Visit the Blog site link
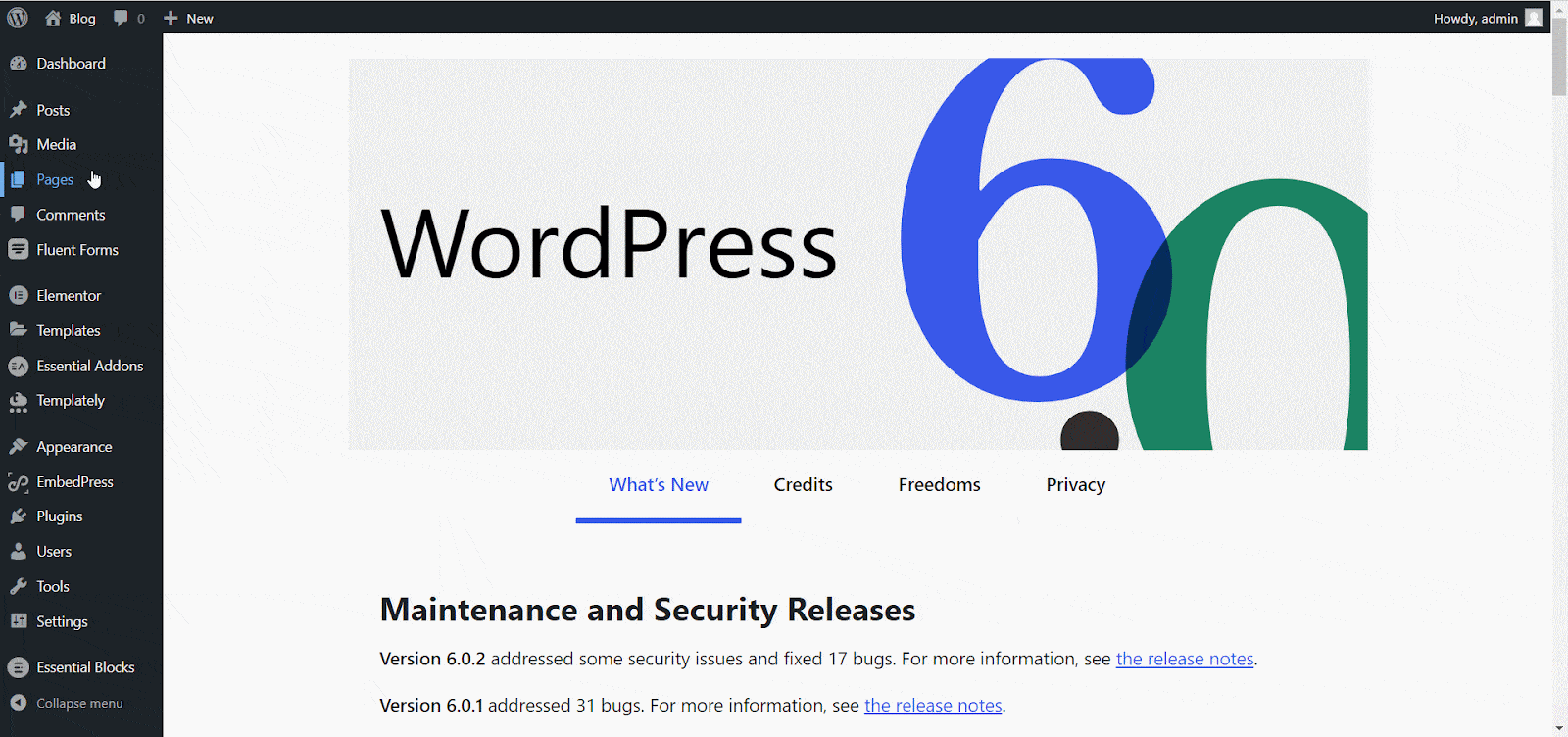 (82, 18)
